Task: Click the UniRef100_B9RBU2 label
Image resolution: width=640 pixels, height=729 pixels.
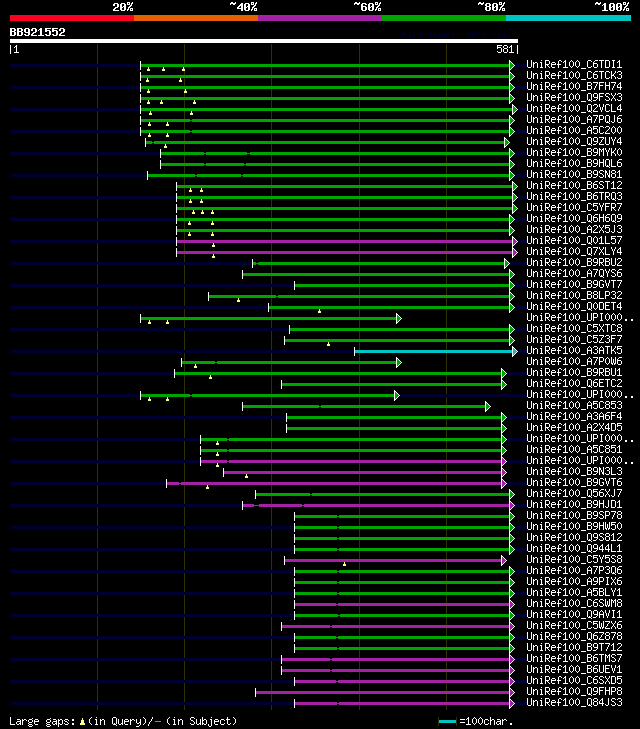Action: point(574,262)
